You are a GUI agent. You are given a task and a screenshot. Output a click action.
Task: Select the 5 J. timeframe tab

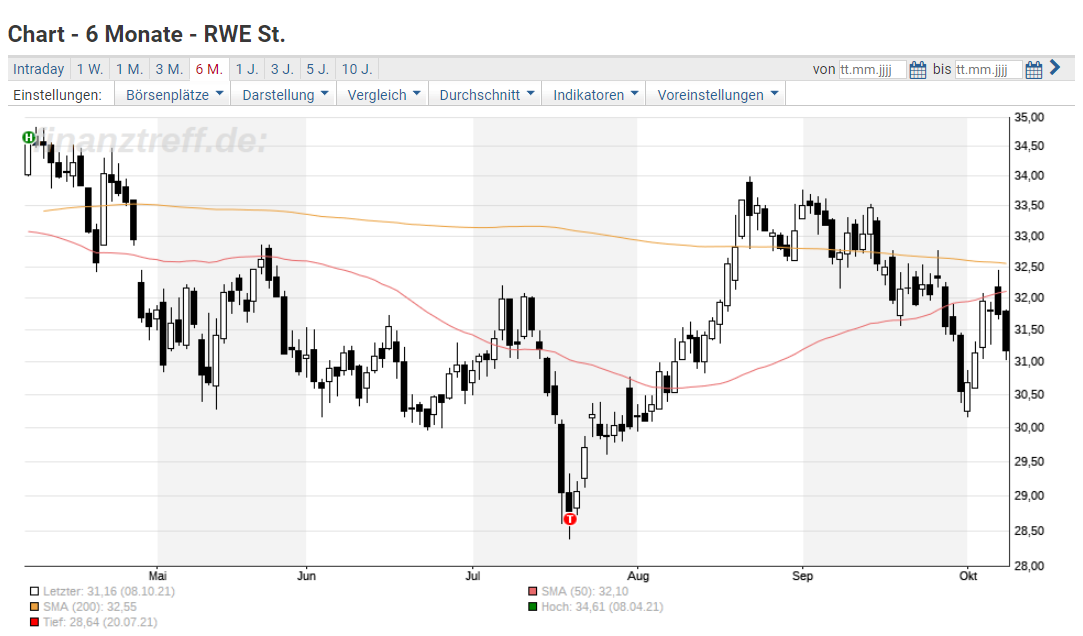coord(318,69)
